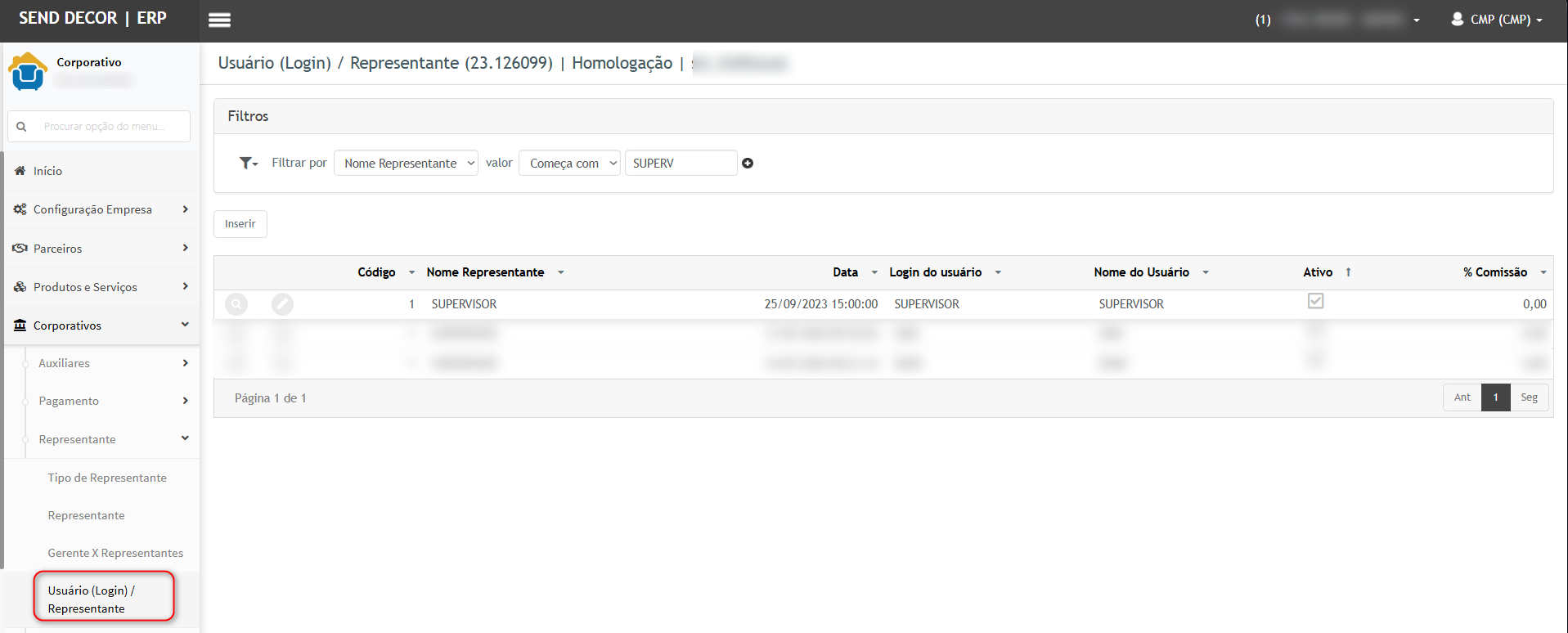Go to Início in the sidebar
The image size is (1568, 633).
click(x=47, y=171)
